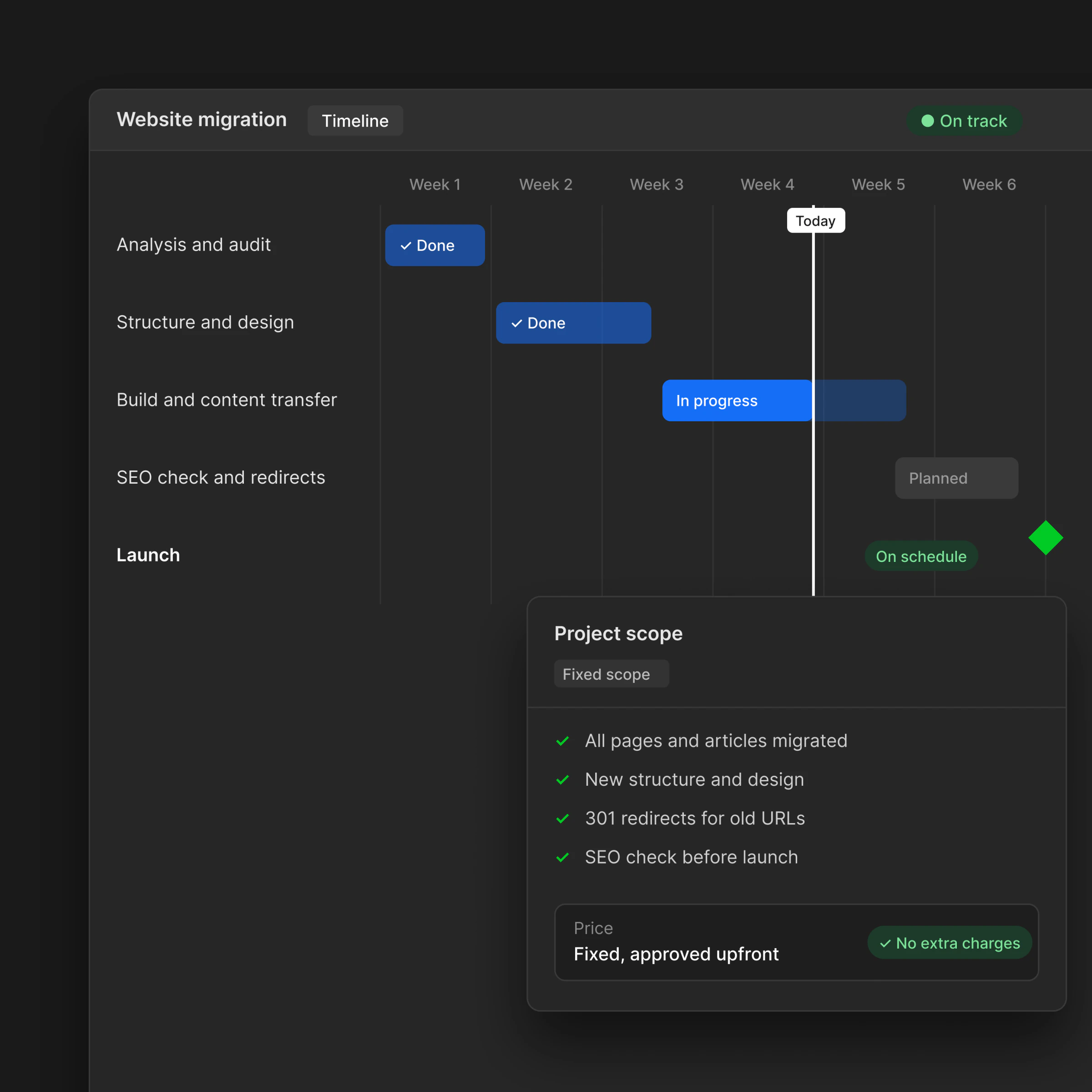The height and width of the screenshot is (1092, 1092).
Task: Click the Week 2 column header
Action: 546,184
